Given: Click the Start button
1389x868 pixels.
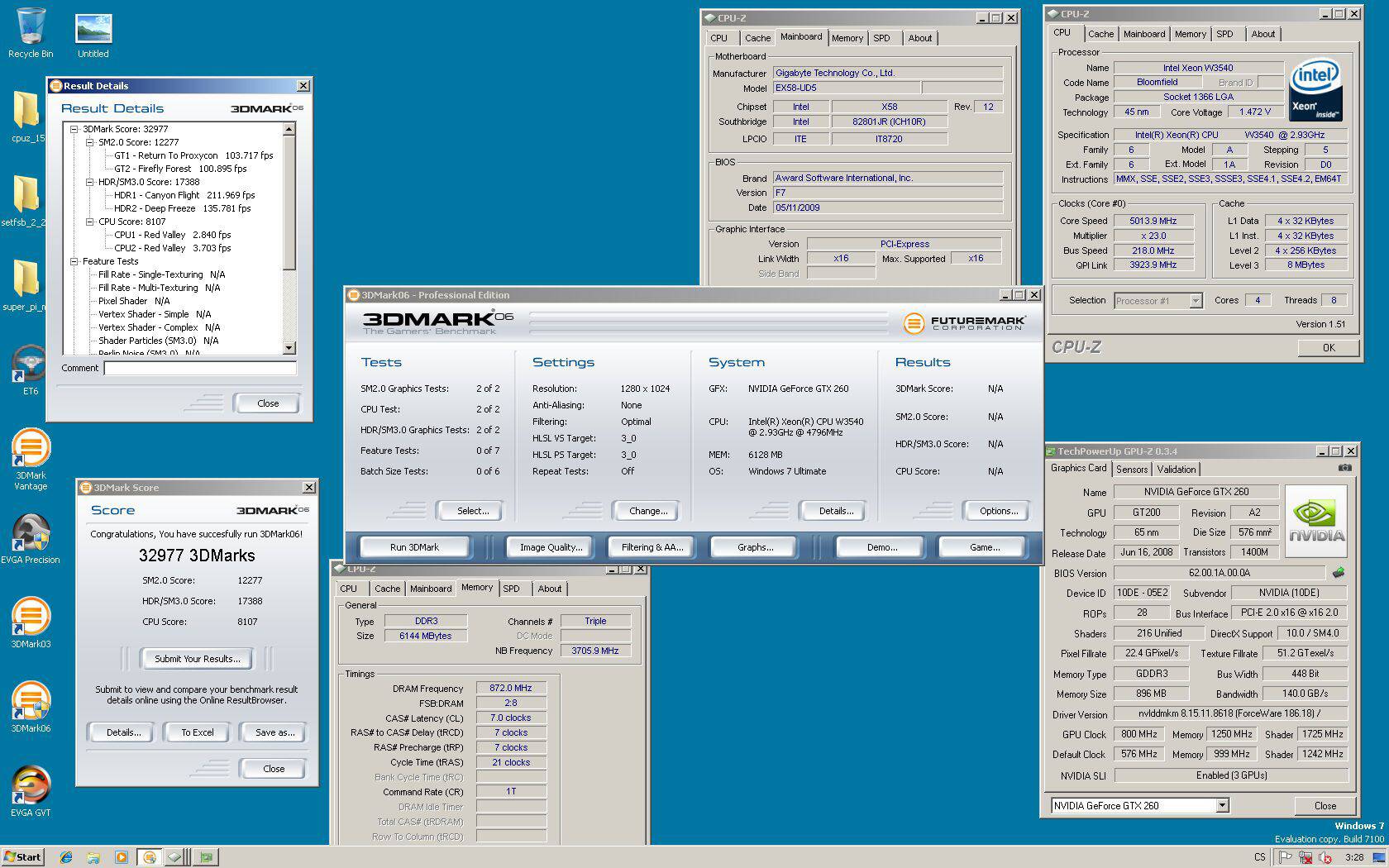Looking at the screenshot, I should (x=22, y=857).
